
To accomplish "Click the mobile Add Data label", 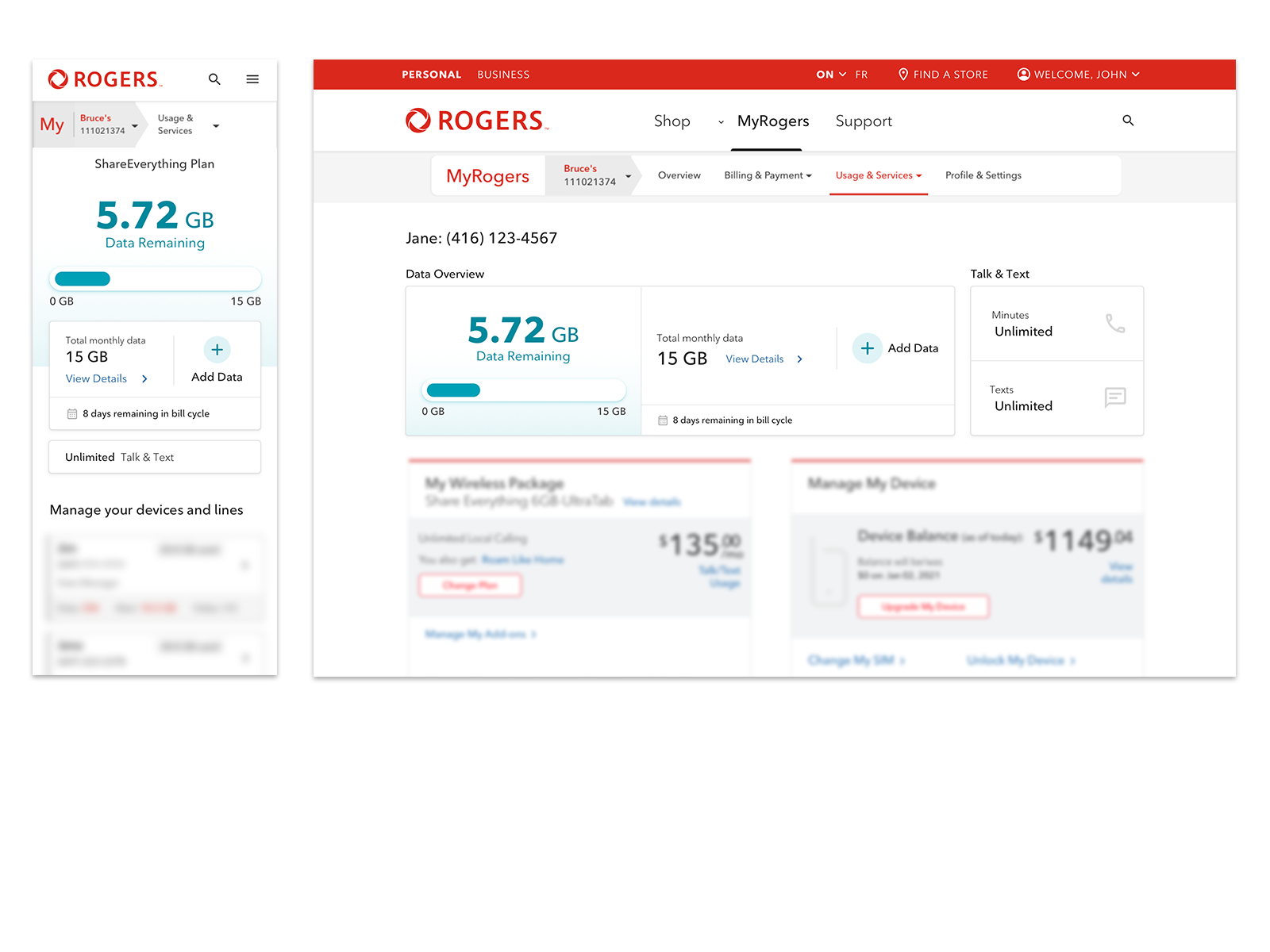I will point(217,378).
